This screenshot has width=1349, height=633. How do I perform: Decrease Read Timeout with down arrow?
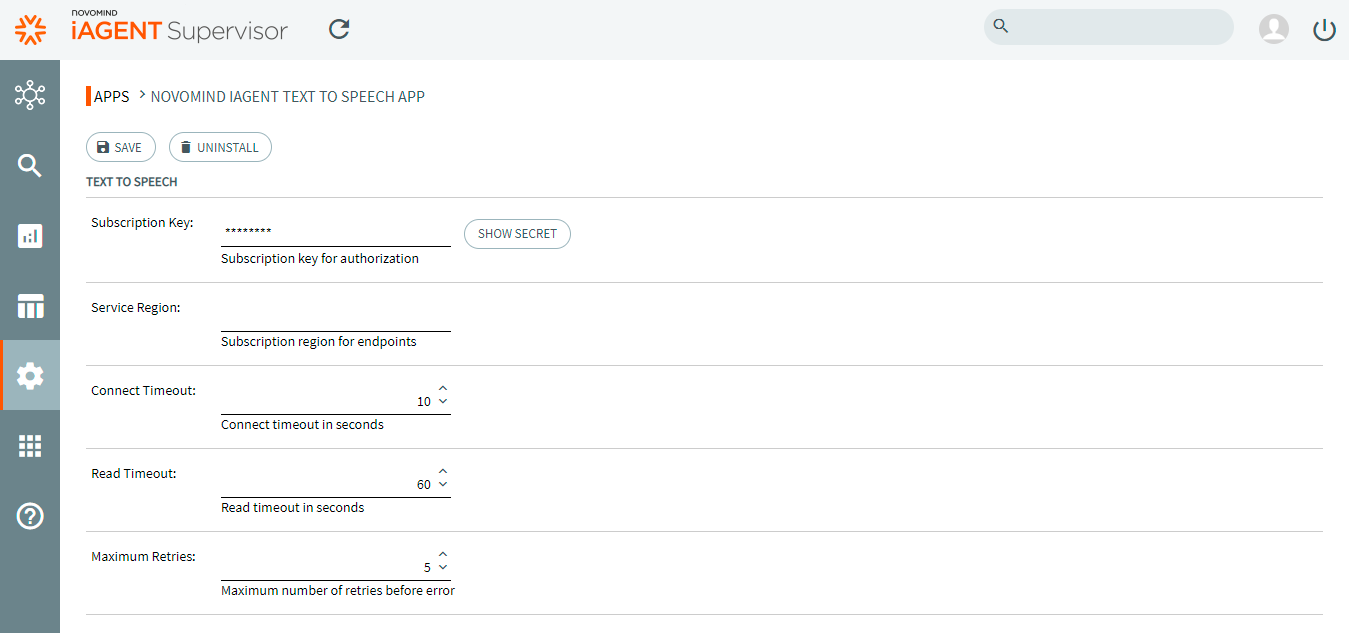443,484
